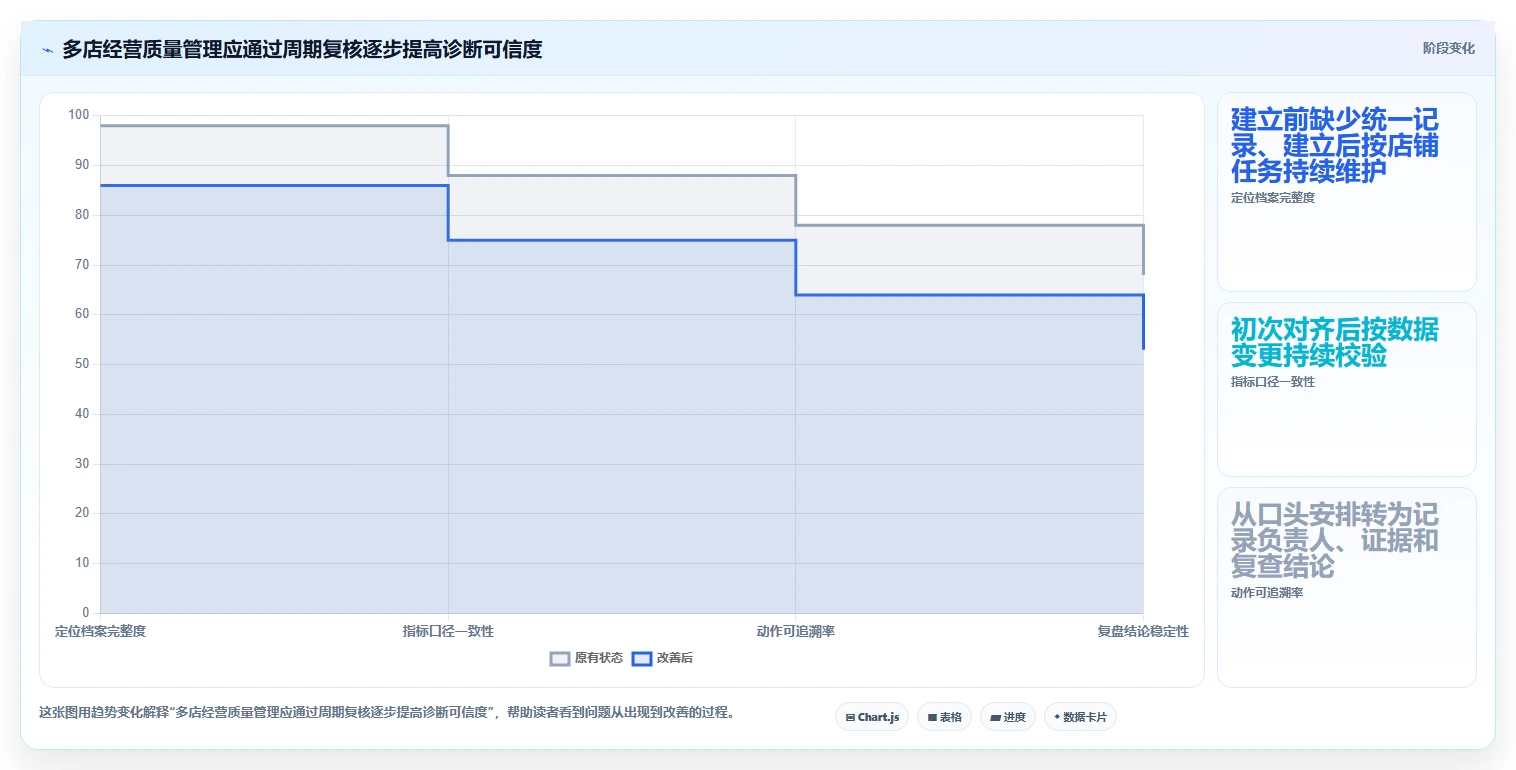Select the 表格 chip
Screen dimensions: 1516x770
point(944,717)
